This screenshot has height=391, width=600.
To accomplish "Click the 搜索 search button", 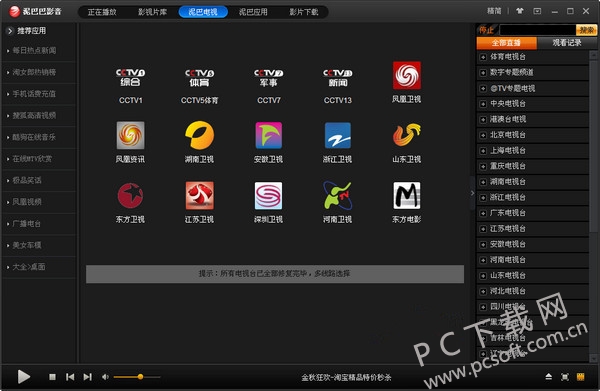I will tap(586, 30).
